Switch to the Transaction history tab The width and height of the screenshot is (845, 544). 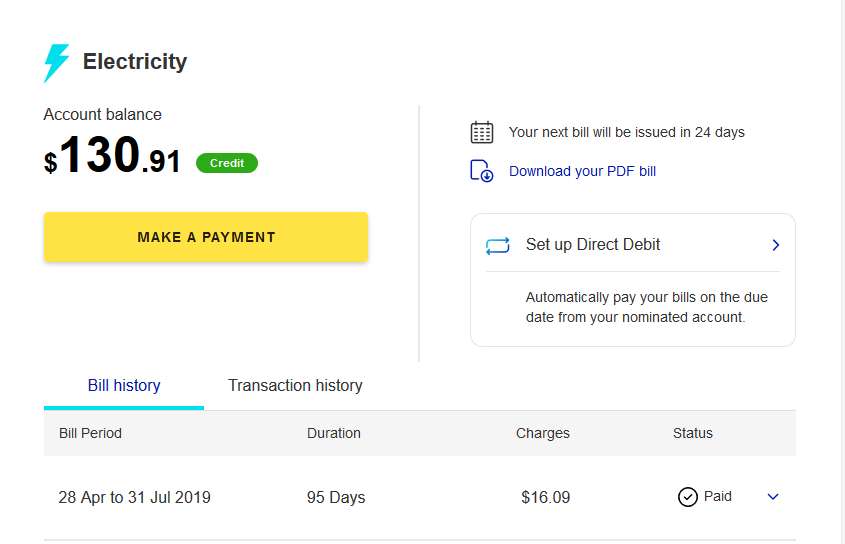[x=295, y=385]
